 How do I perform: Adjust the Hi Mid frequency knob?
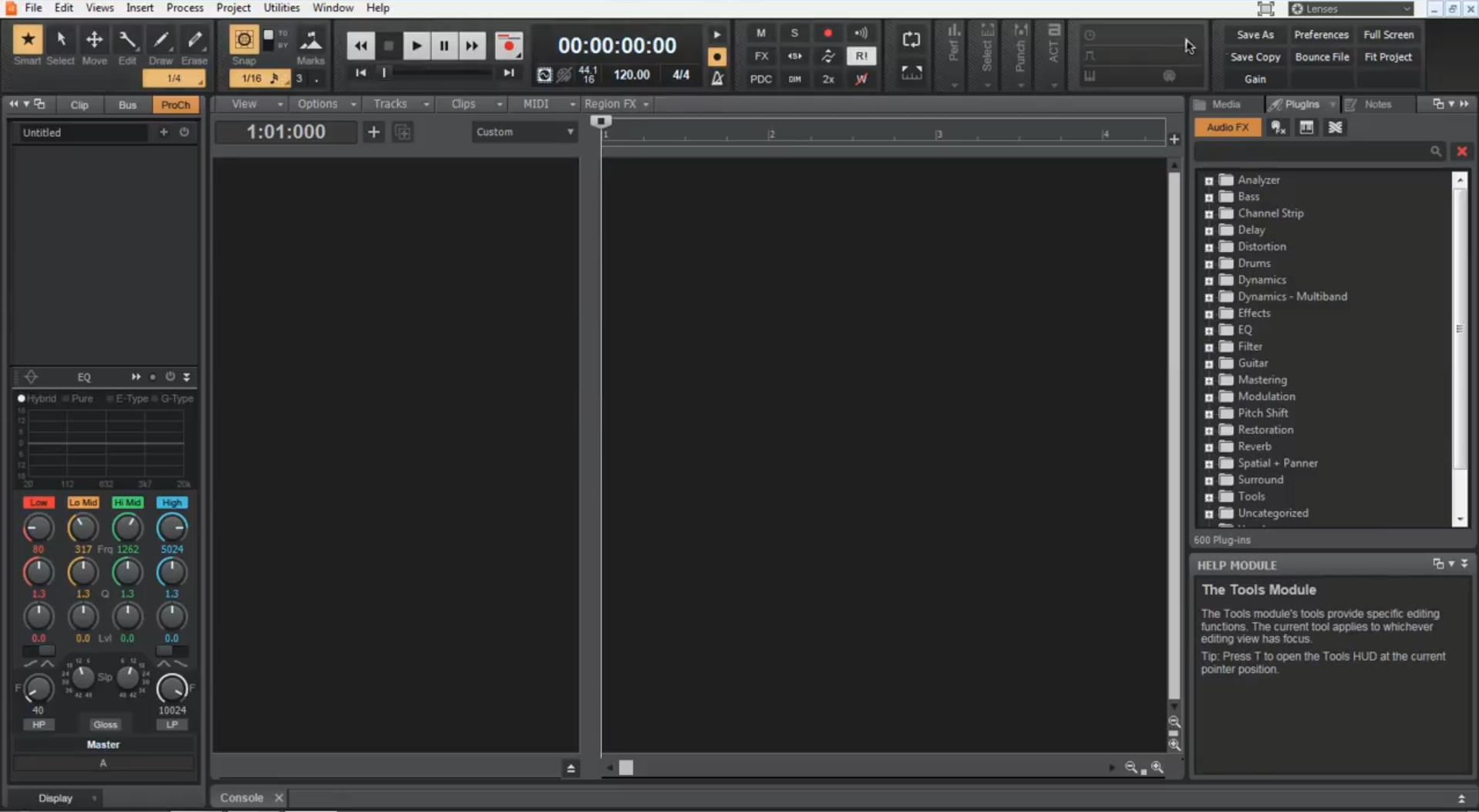coord(127,528)
